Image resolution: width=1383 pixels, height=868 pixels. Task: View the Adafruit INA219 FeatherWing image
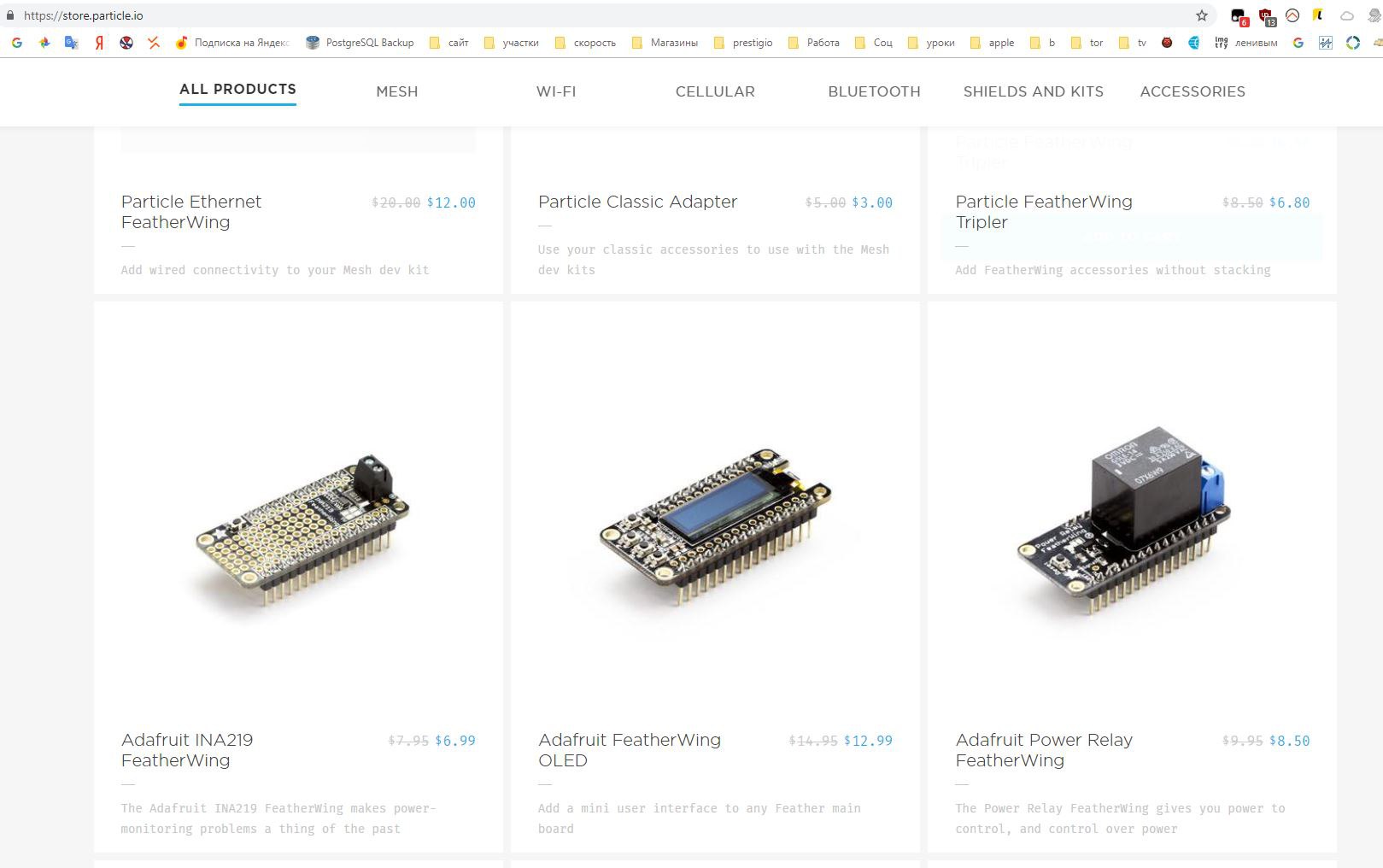click(298, 530)
